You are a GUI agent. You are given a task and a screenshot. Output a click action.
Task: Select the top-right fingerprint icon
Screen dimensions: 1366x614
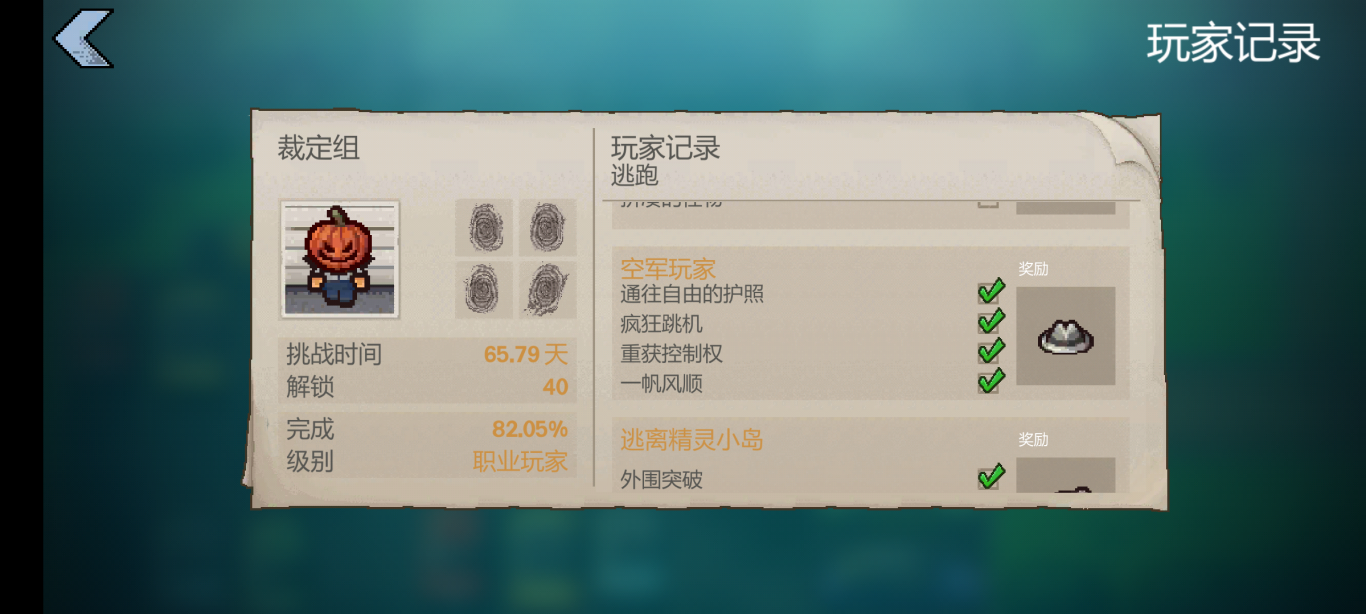(547, 227)
